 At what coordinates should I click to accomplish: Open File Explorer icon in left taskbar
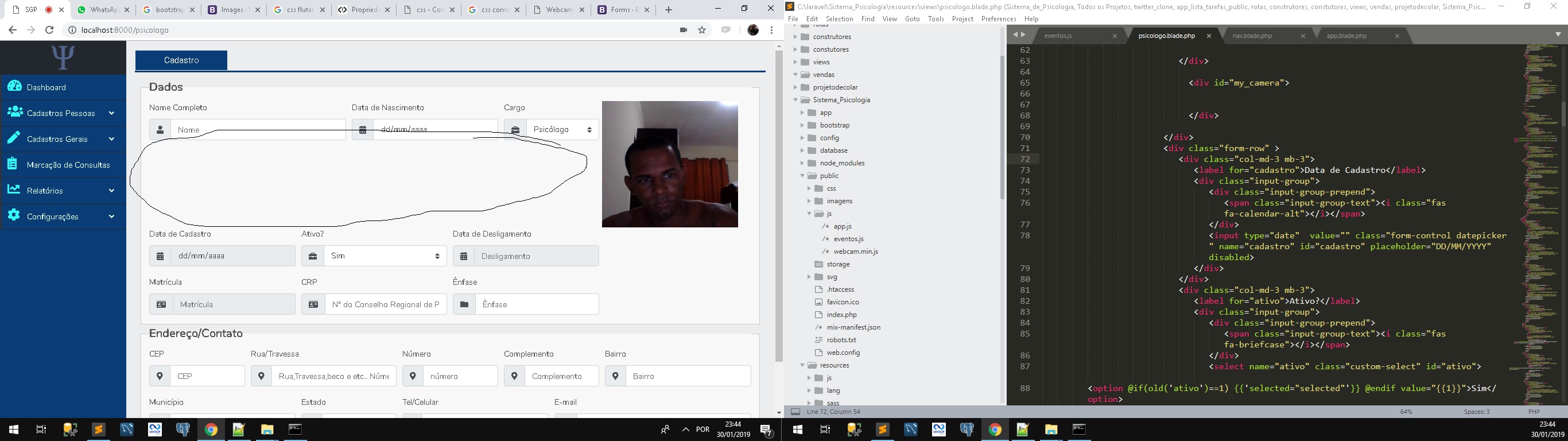[267, 430]
